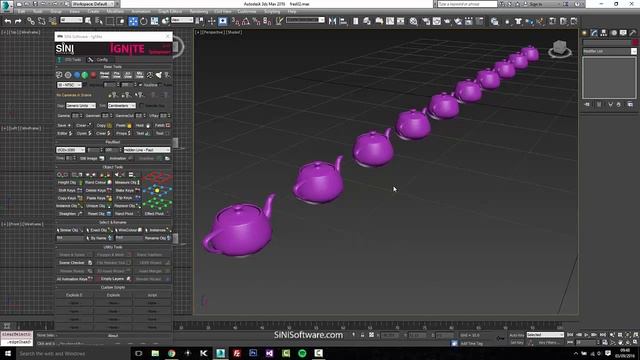
Task: Switch to the SINI Tools tab
Action: point(69,60)
